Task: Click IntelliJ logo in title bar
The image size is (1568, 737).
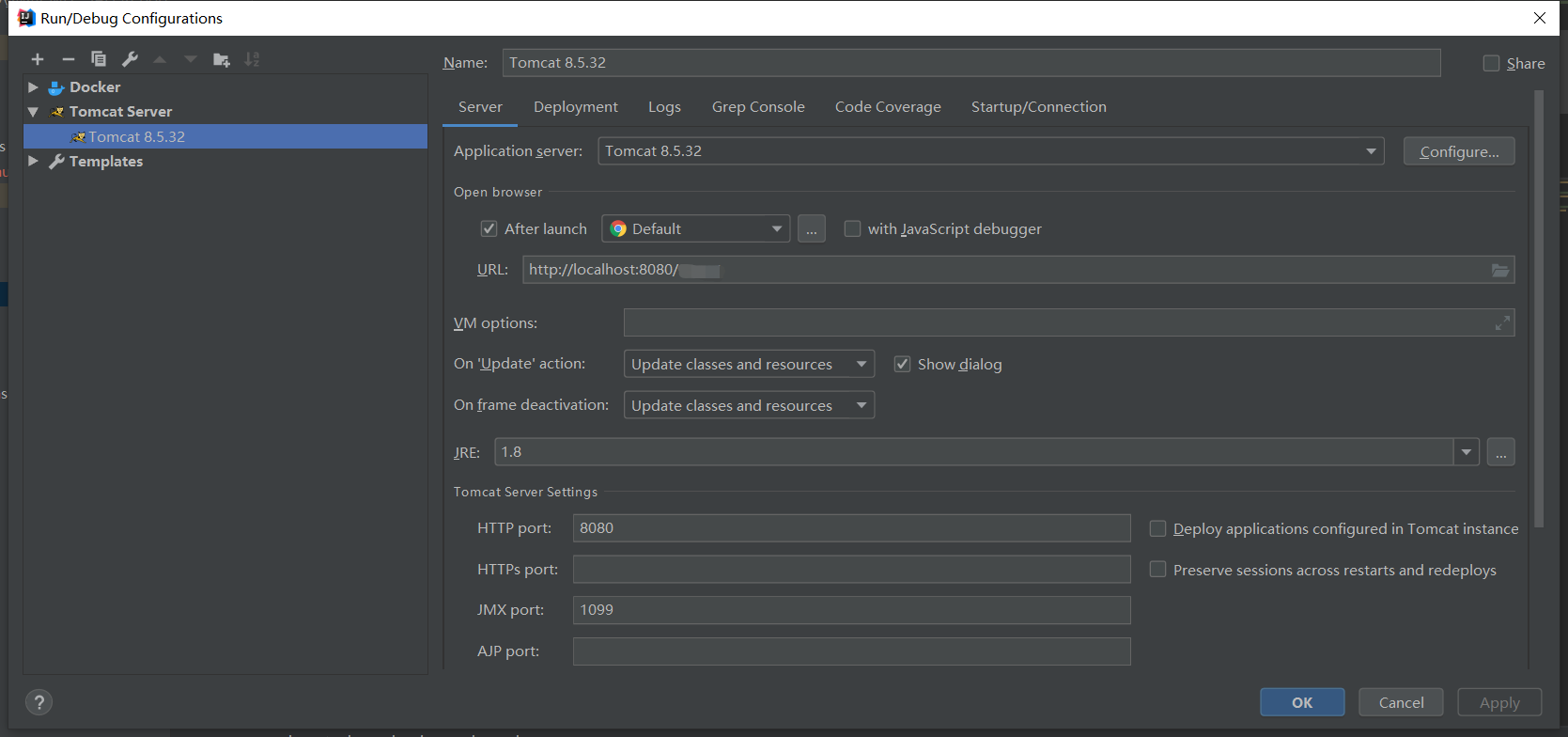Action: point(26,18)
